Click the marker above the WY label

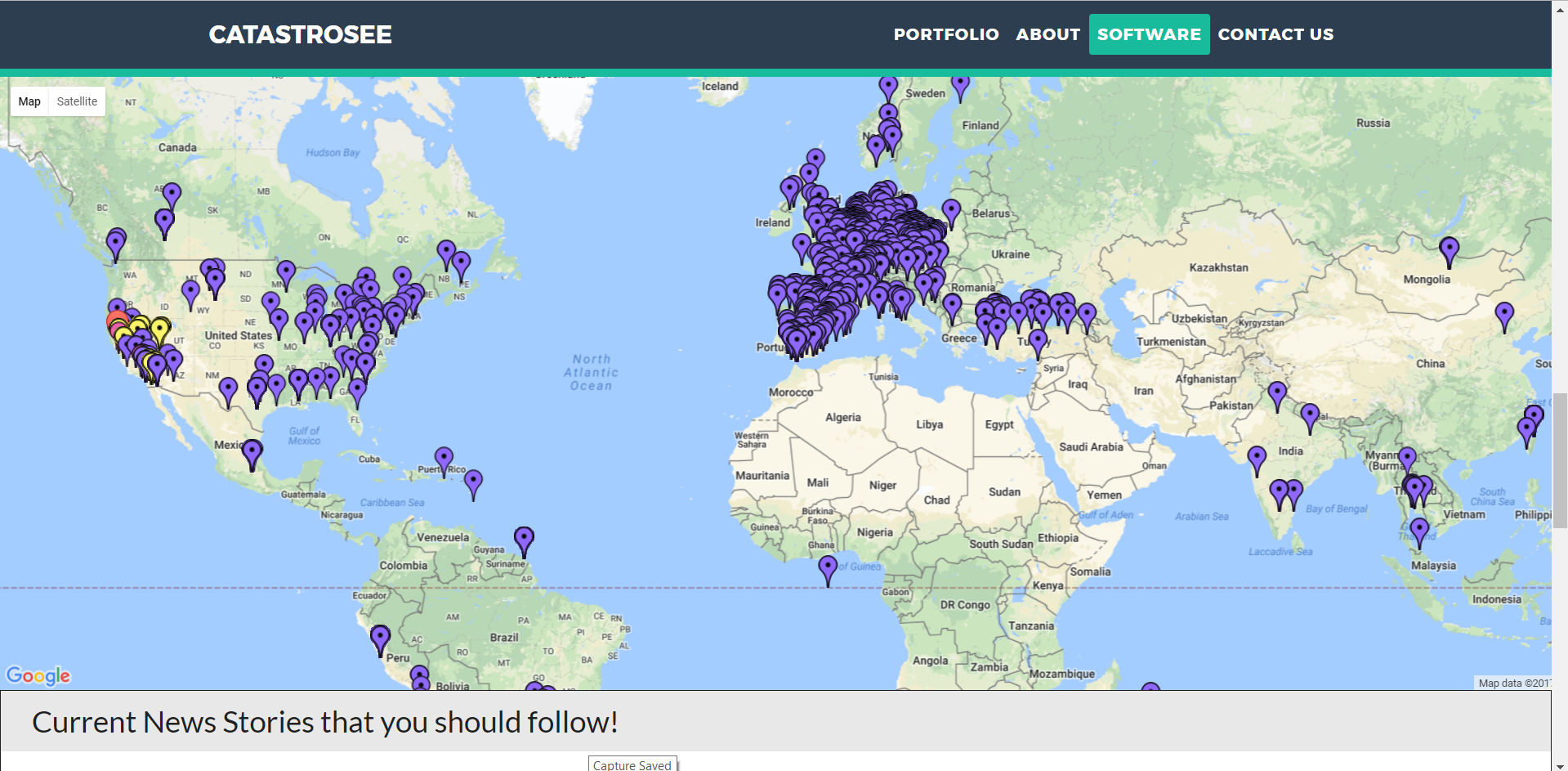pyautogui.click(x=190, y=295)
